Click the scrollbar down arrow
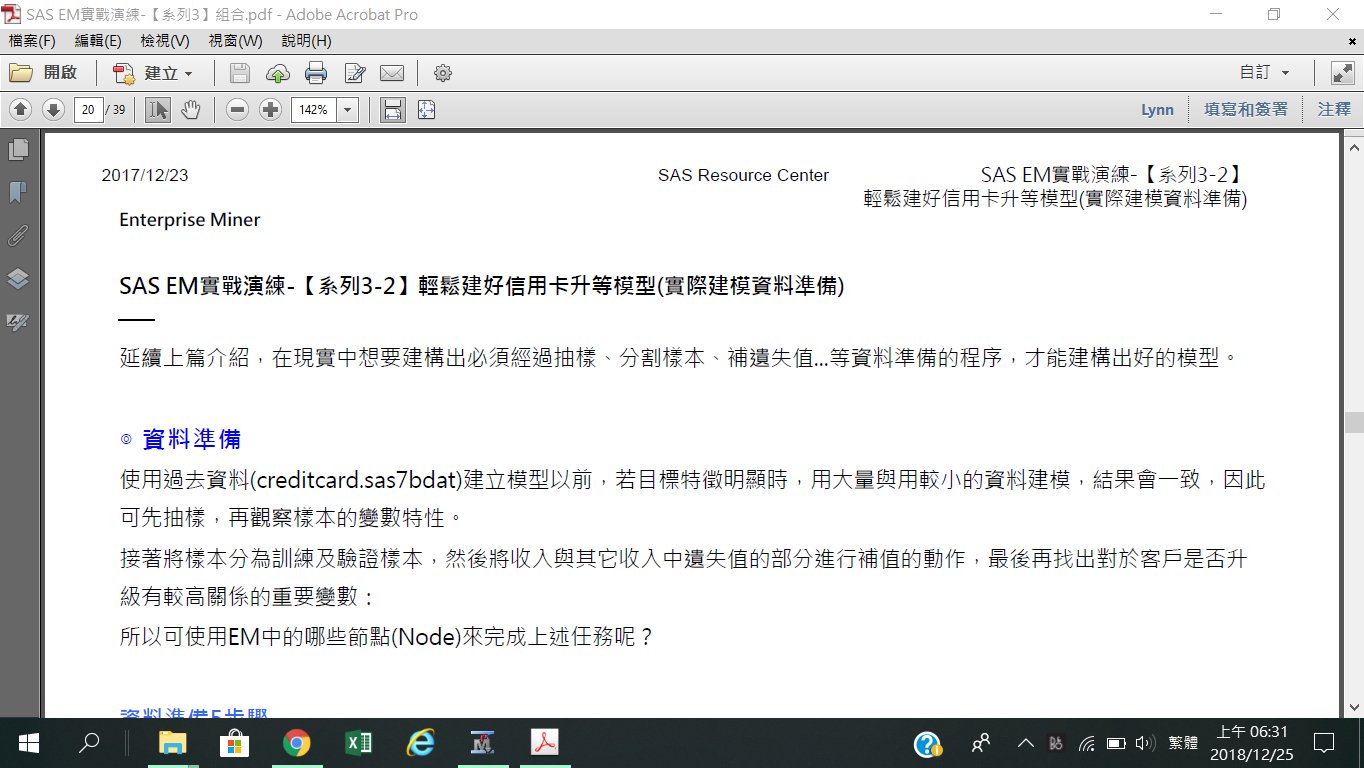The height and width of the screenshot is (768, 1364). [x=1354, y=707]
